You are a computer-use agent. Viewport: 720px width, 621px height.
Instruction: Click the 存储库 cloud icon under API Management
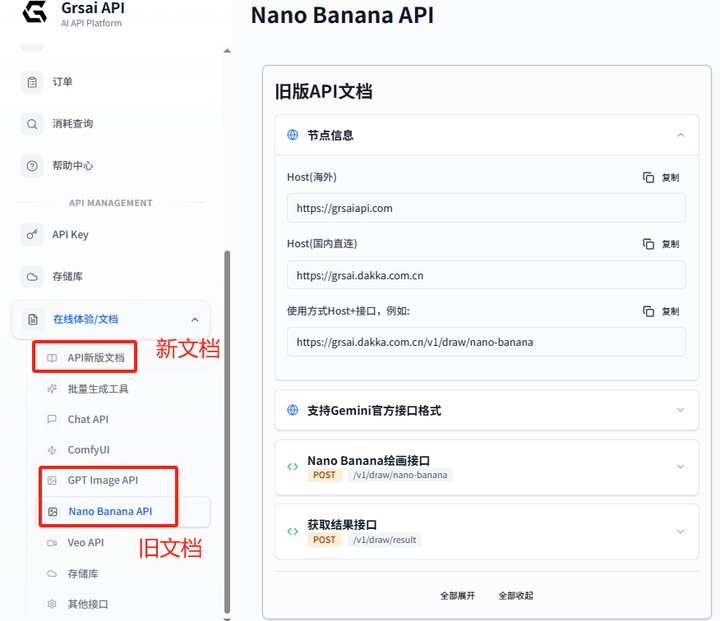32,277
